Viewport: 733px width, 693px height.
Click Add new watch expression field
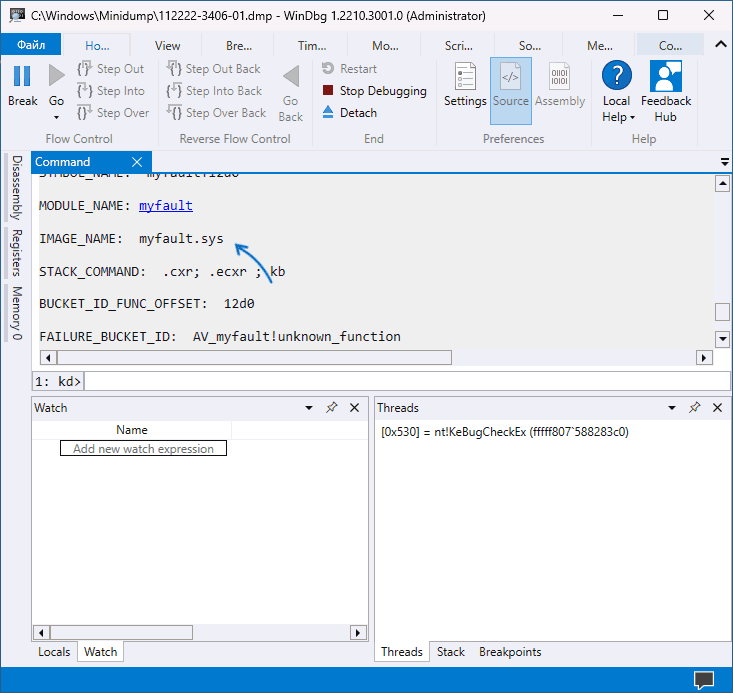coord(143,448)
